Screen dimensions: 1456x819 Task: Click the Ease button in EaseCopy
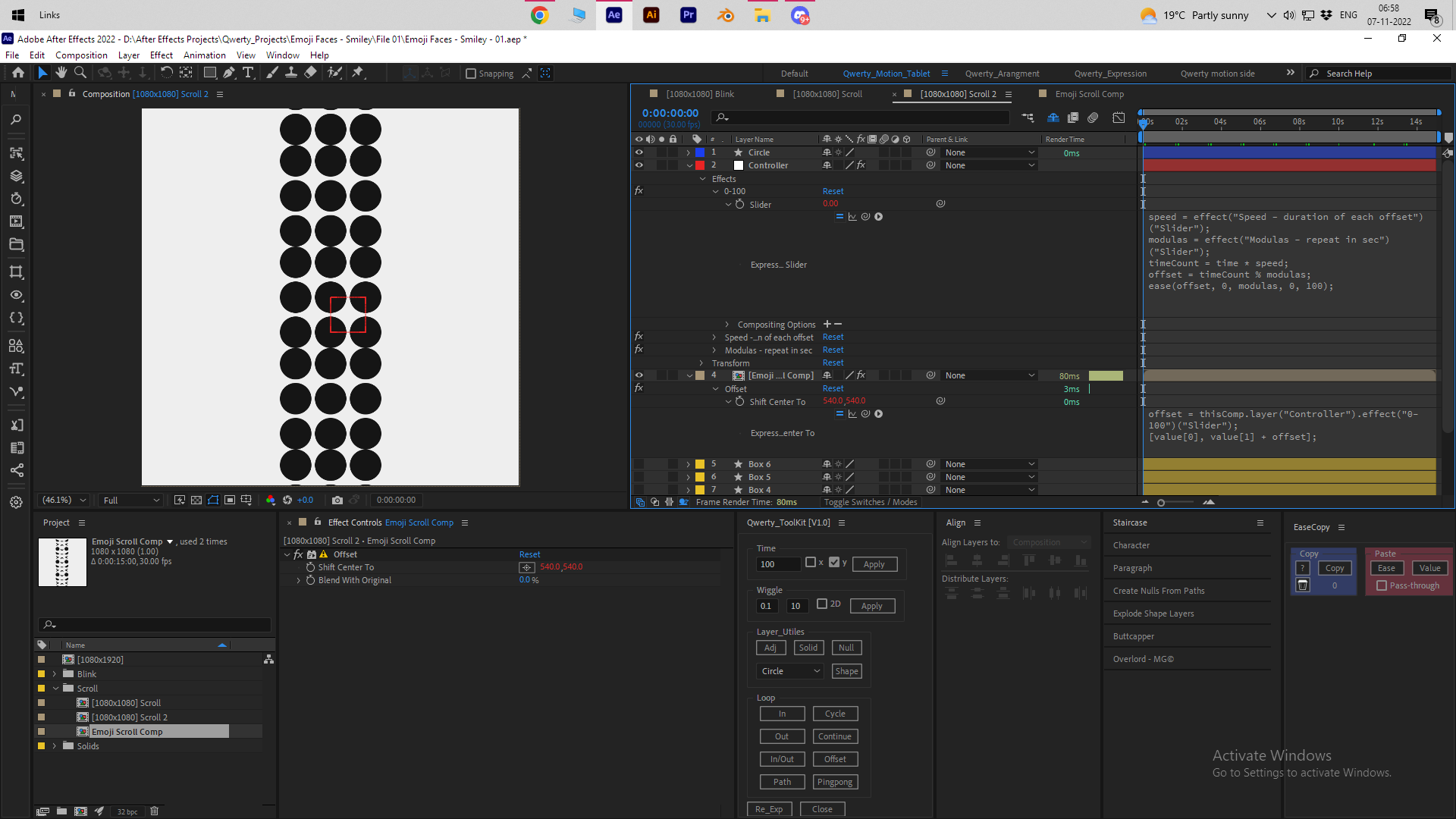click(x=1386, y=568)
